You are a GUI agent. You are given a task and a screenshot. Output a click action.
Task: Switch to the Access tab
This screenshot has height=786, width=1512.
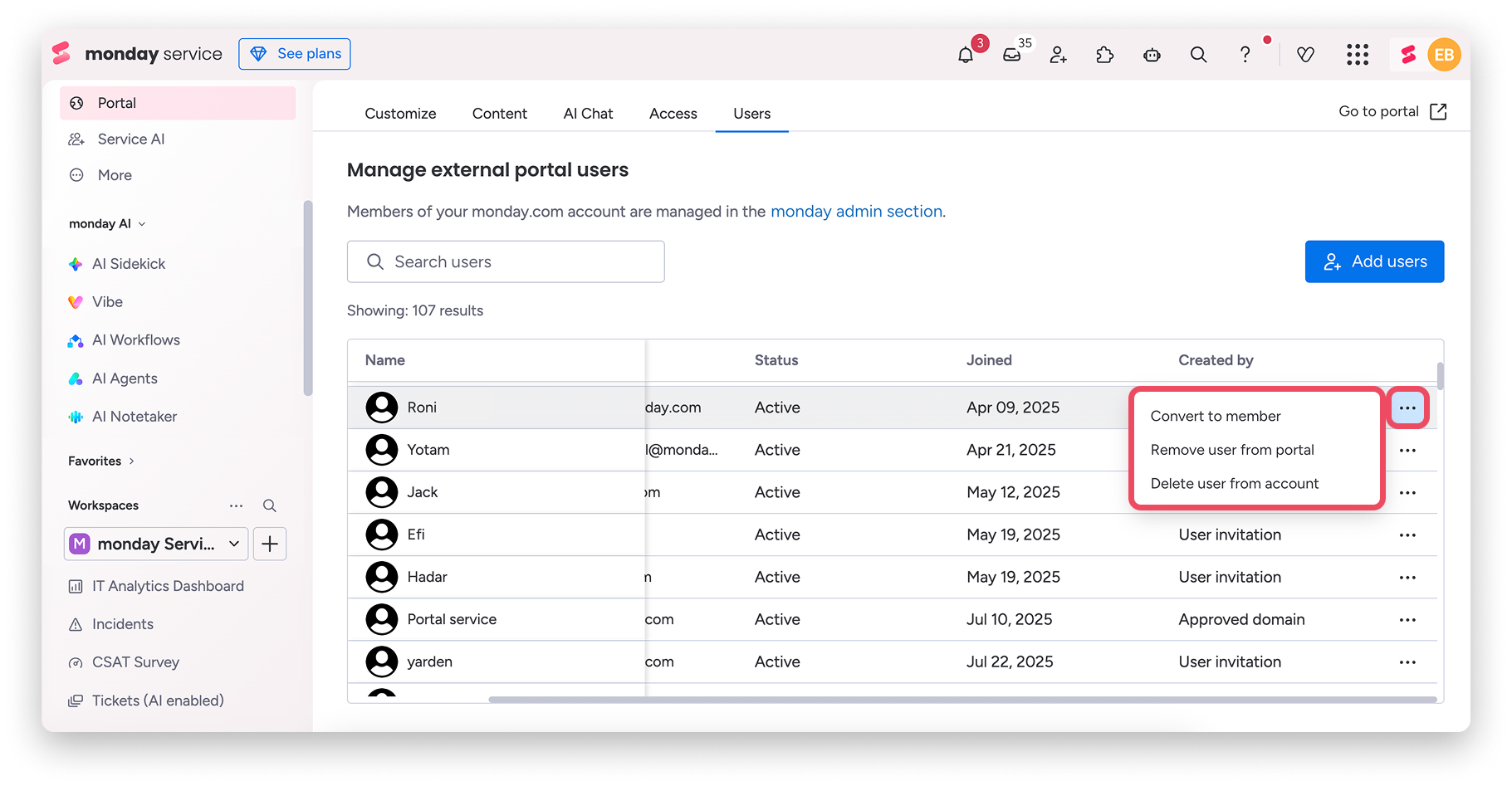tap(673, 114)
